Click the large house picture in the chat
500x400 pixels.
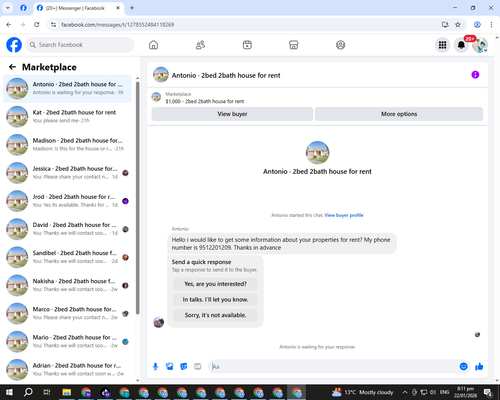coord(317,153)
